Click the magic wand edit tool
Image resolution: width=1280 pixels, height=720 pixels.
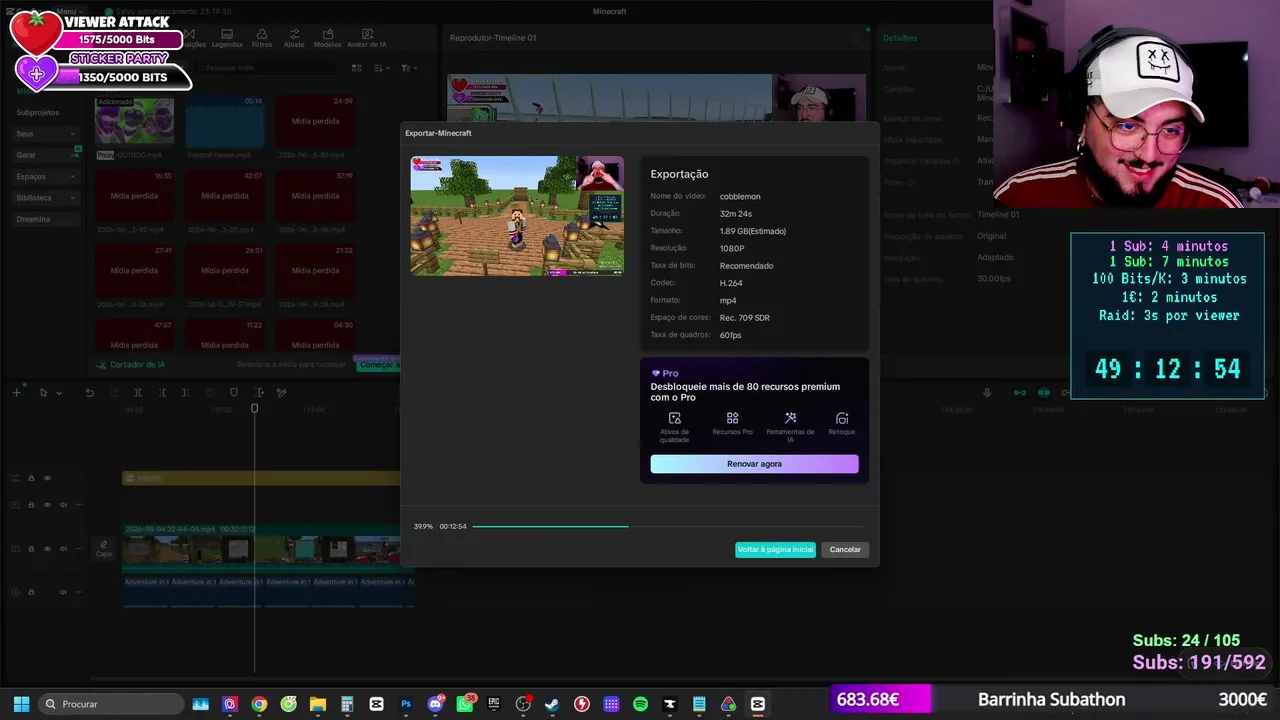pos(282,393)
